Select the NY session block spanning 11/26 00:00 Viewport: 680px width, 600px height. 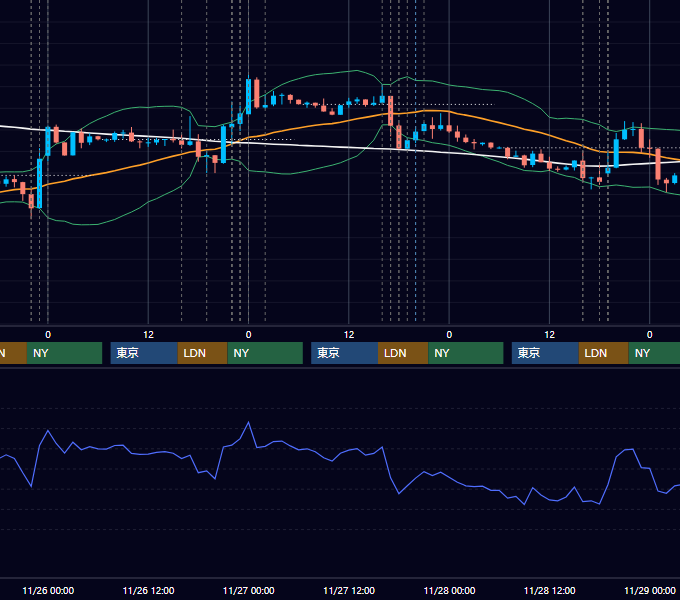pos(64,353)
